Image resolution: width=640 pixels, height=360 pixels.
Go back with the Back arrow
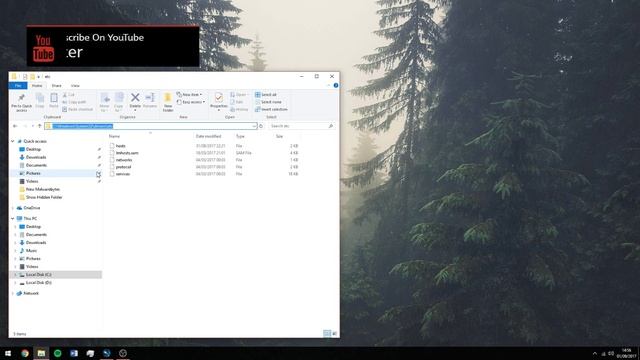click(15, 126)
